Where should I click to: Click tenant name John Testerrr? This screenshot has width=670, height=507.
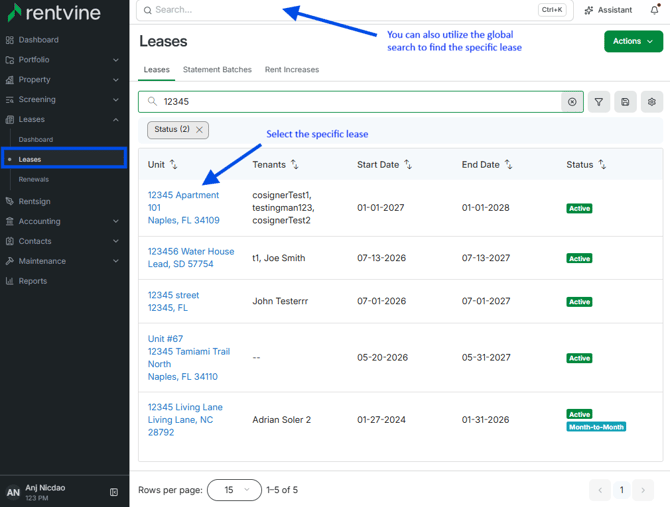pyautogui.click(x=280, y=301)
